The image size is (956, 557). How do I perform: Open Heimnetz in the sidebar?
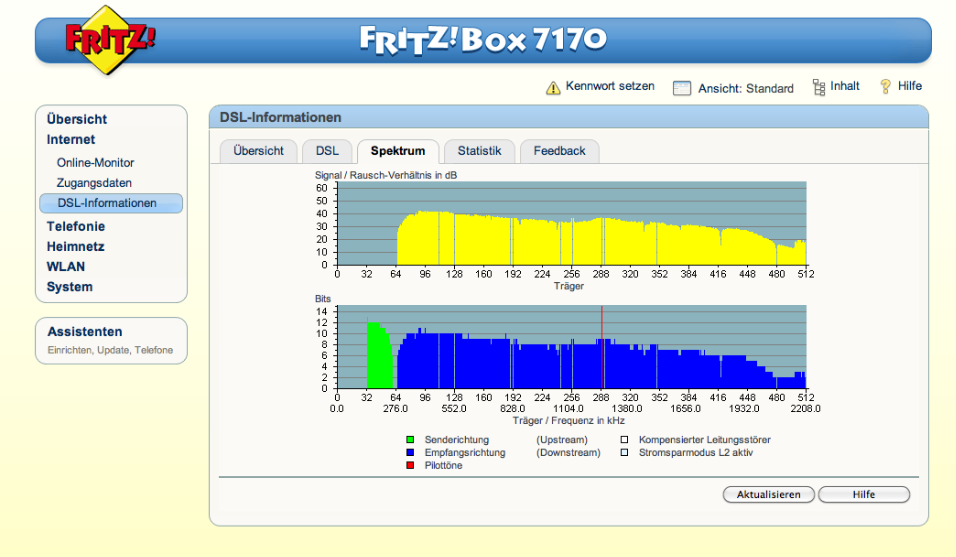[76, 246]
